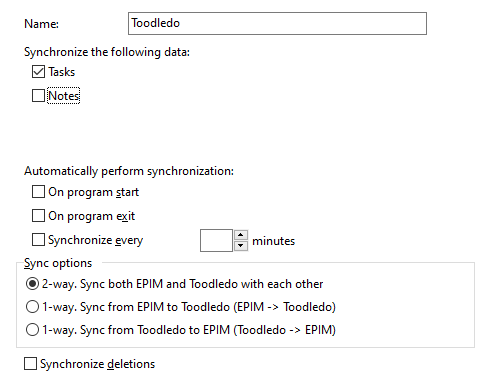Click the 'Synchronize the following data:' label
The width and height of the screenshot is (488, 387).
(x=107, y=52)
